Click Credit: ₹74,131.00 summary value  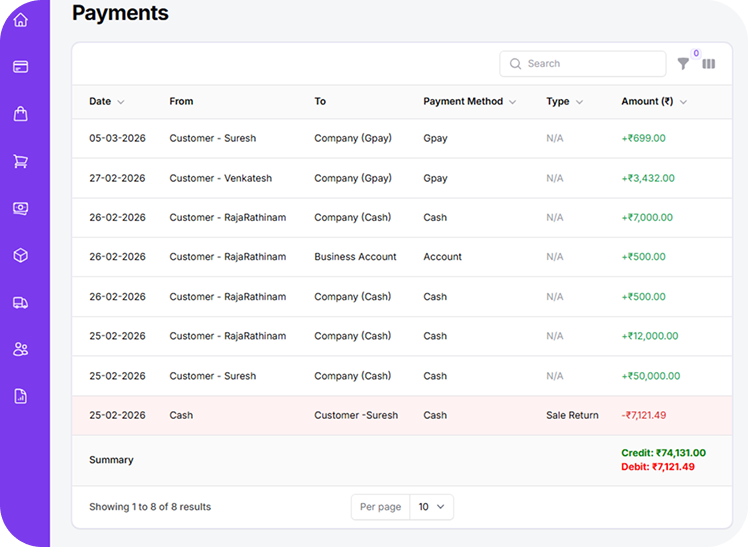click(664, 453)
